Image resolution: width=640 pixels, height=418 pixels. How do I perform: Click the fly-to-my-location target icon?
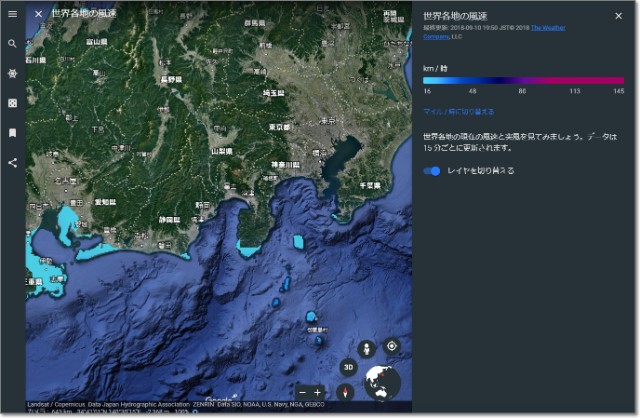tap(391, 346)
